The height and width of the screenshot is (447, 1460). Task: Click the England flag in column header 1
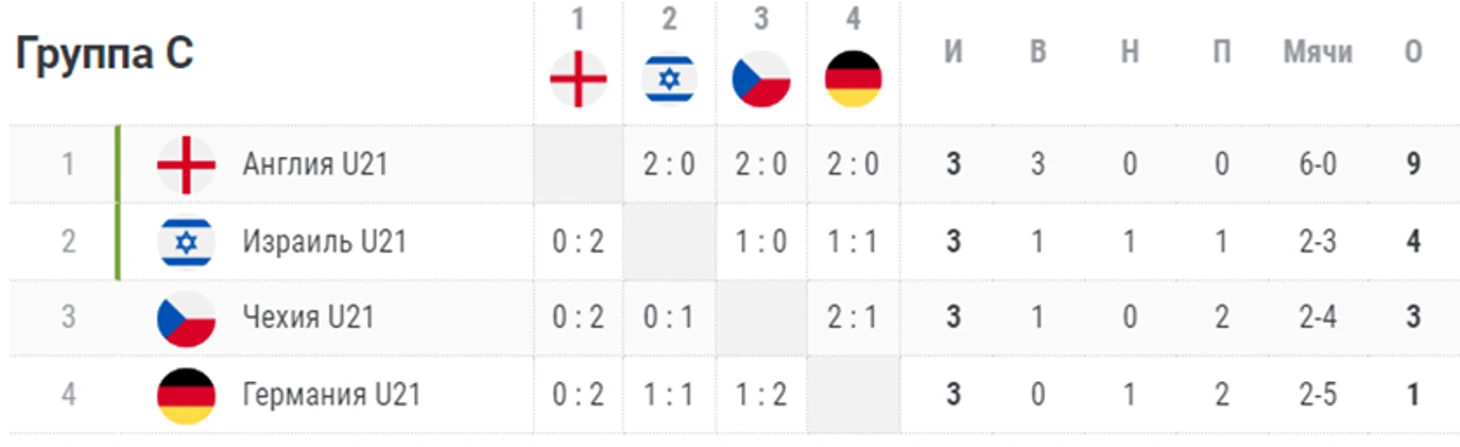[x=578, y=79]
